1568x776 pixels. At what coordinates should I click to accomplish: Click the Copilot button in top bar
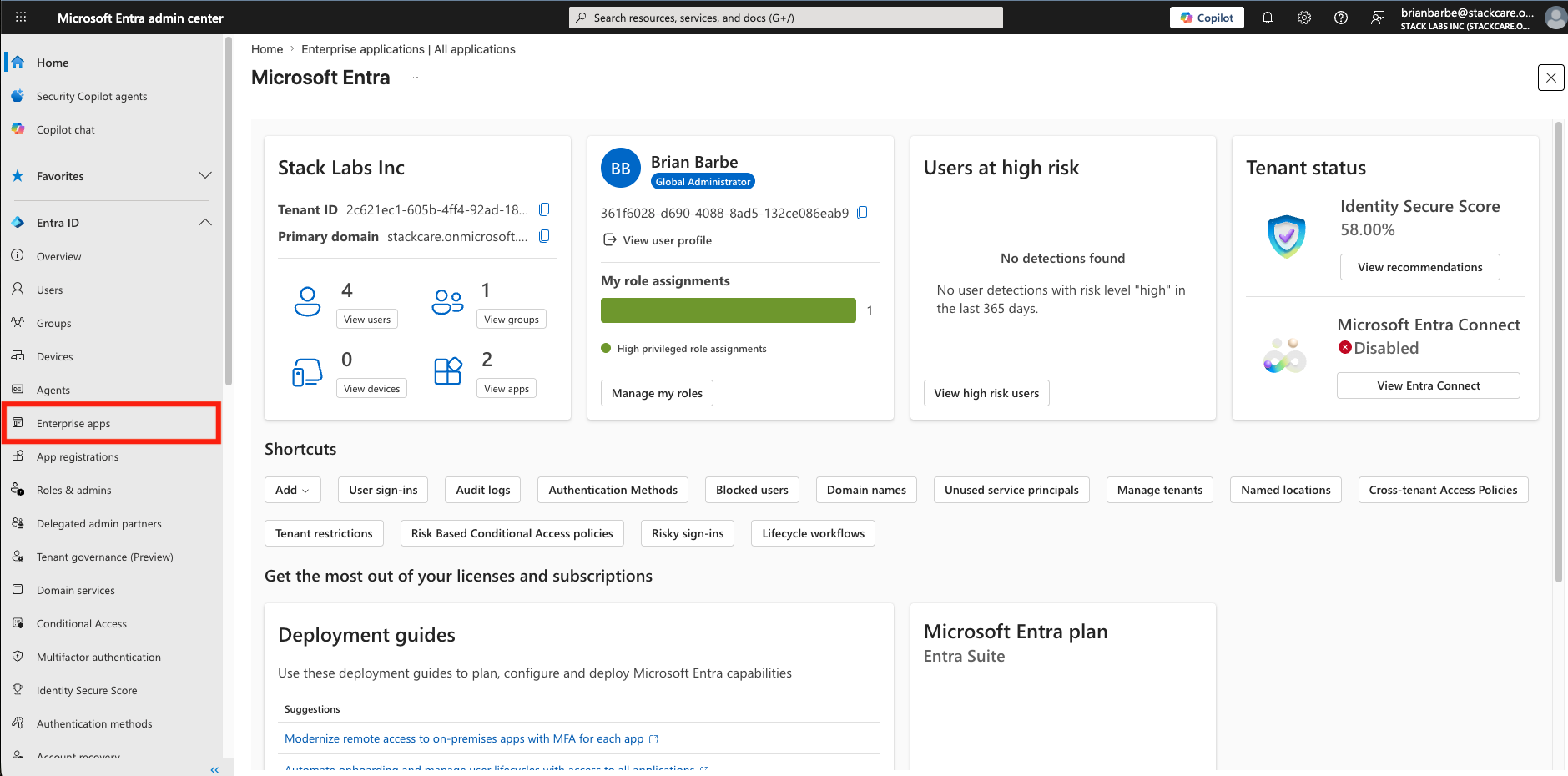[1207, 18]
